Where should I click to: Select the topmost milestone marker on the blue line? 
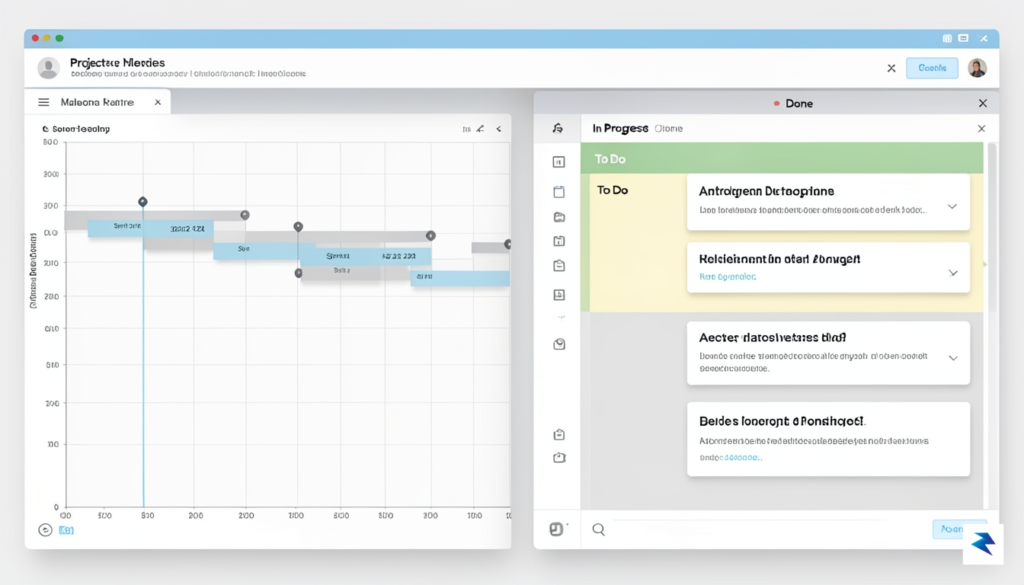tap(142, 202)
